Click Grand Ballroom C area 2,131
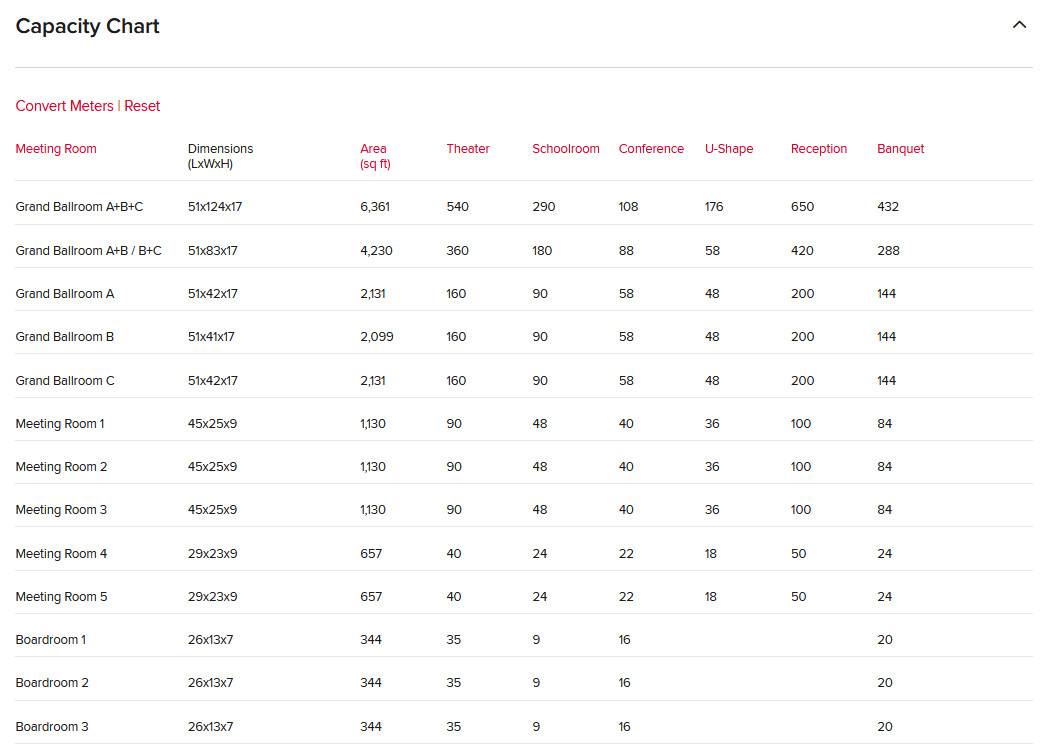Viewport: 1044px width, 755px height. click(373, 380)
